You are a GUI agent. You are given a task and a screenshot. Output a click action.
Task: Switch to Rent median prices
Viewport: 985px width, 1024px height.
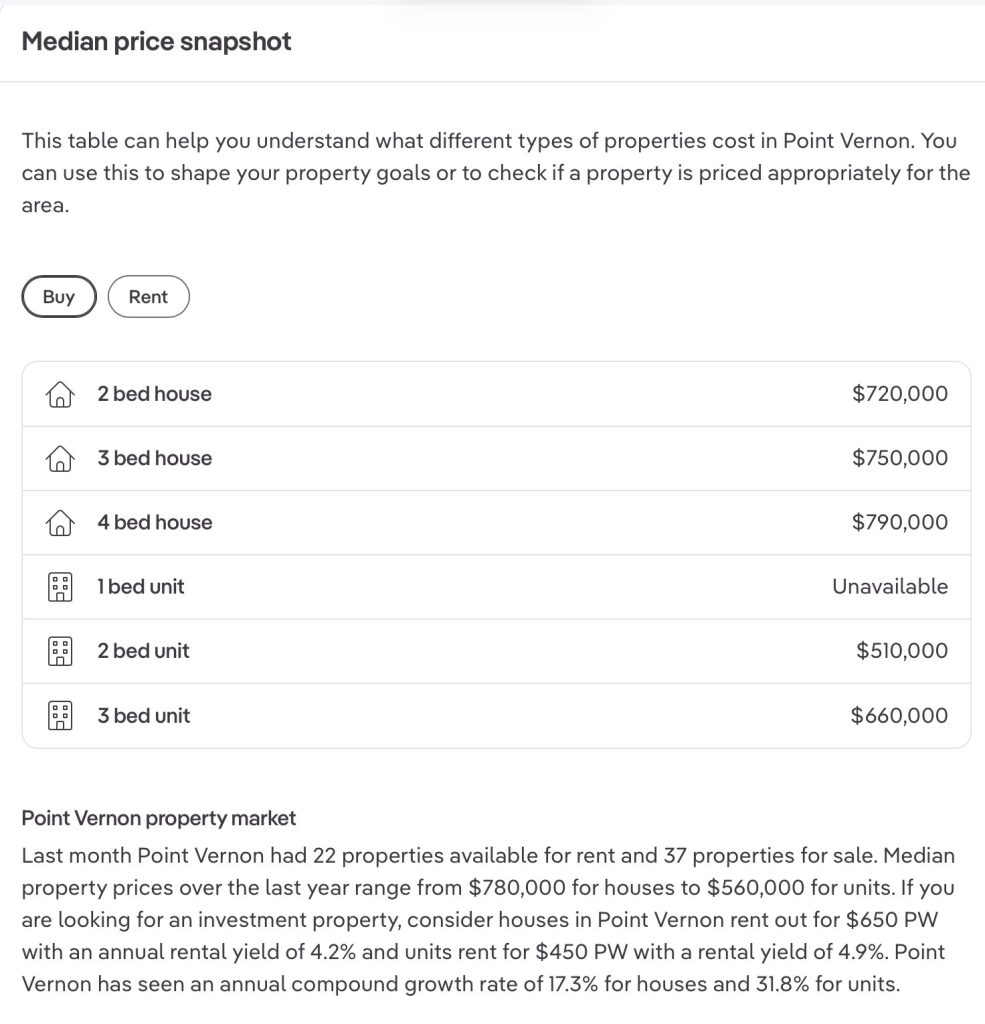[x=148, y=297]
